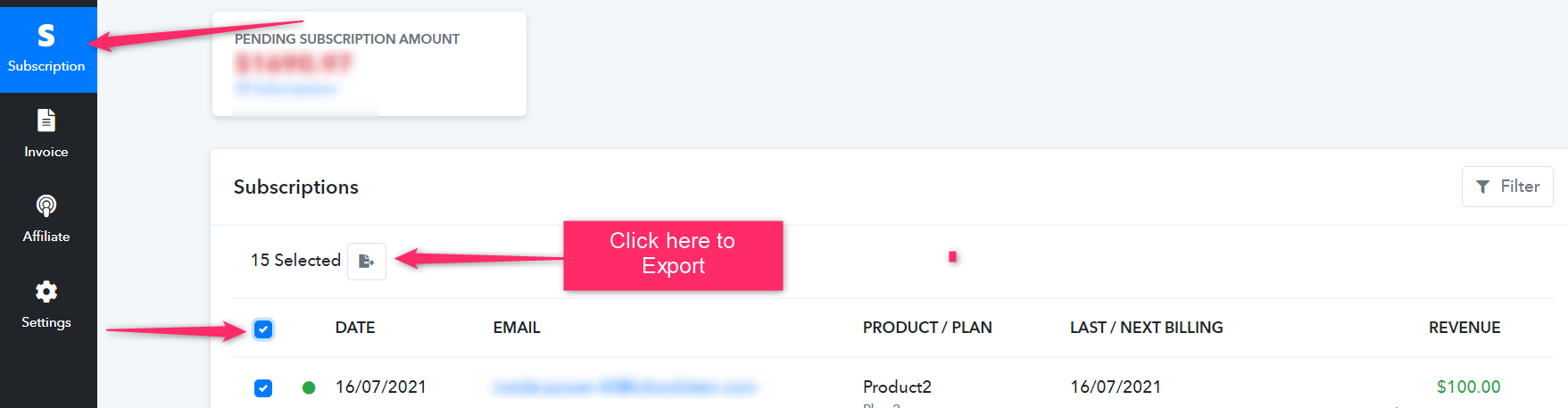The height and width of the screenshot is (408, 1568).
Task: Open the Subscription S logo icon
Action: (46, 36)
